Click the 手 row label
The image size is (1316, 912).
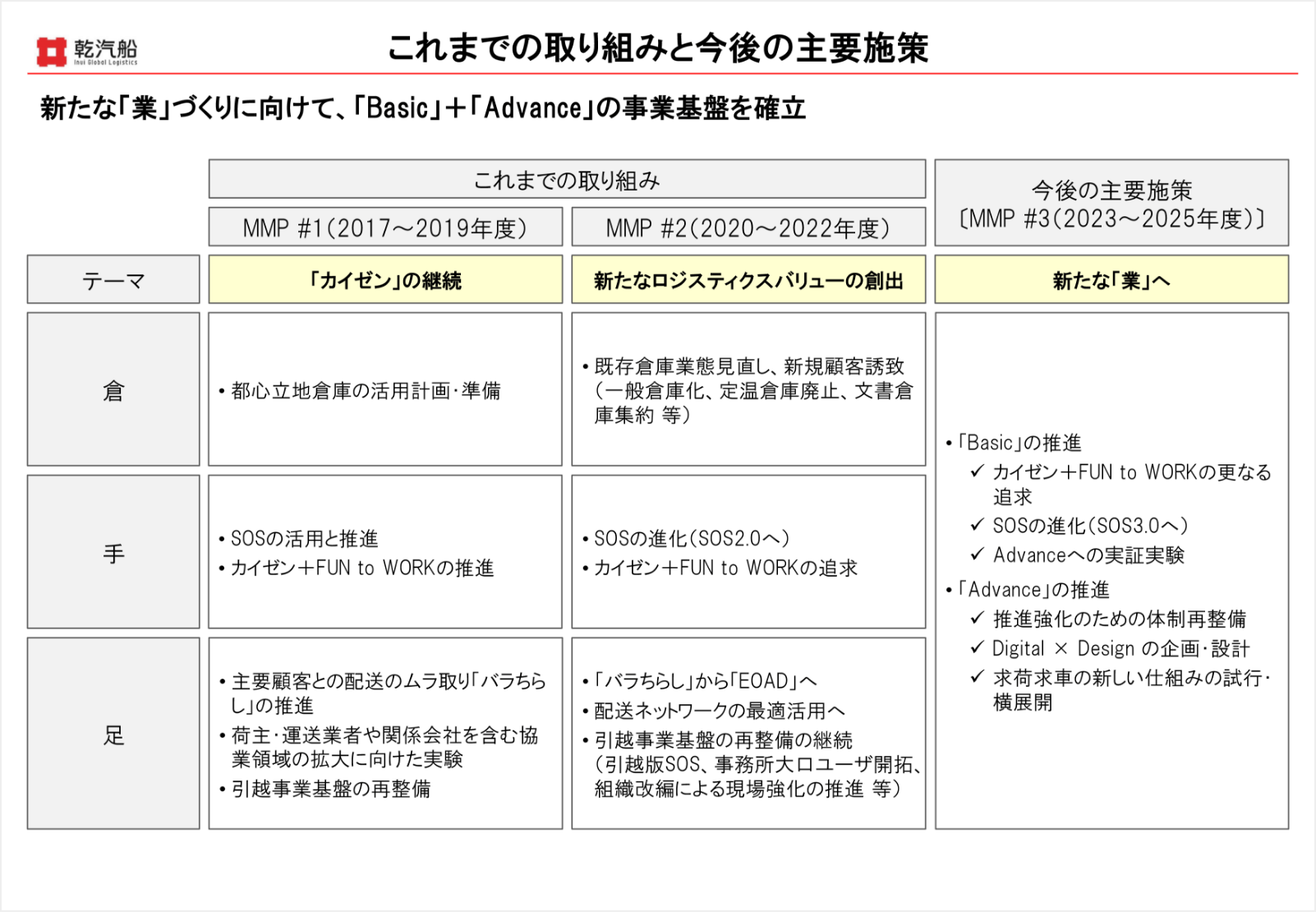pos(113,552)
